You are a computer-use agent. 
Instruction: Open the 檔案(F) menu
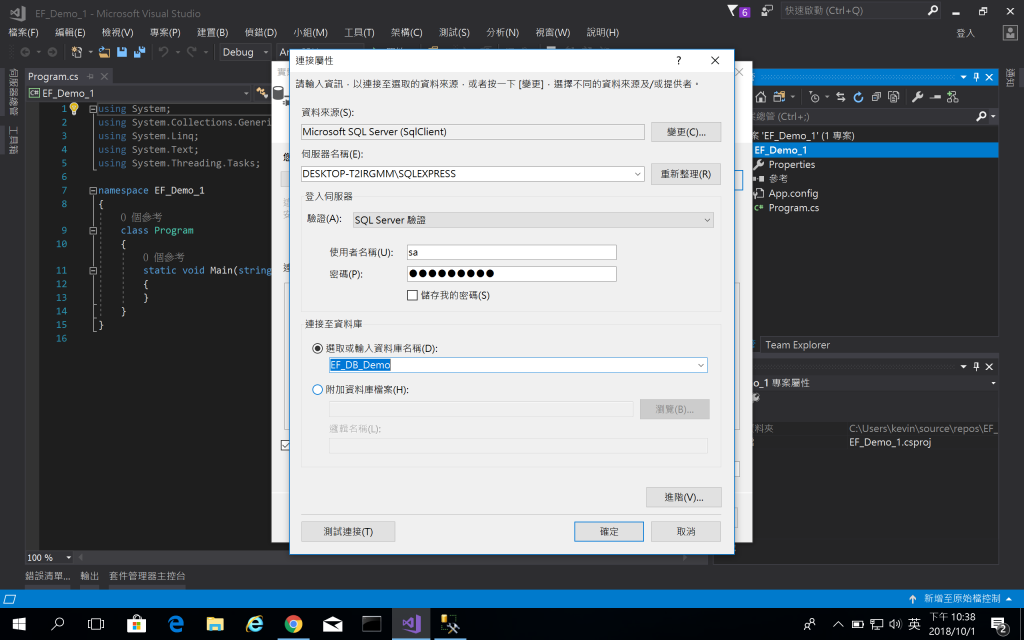(24, 32)
